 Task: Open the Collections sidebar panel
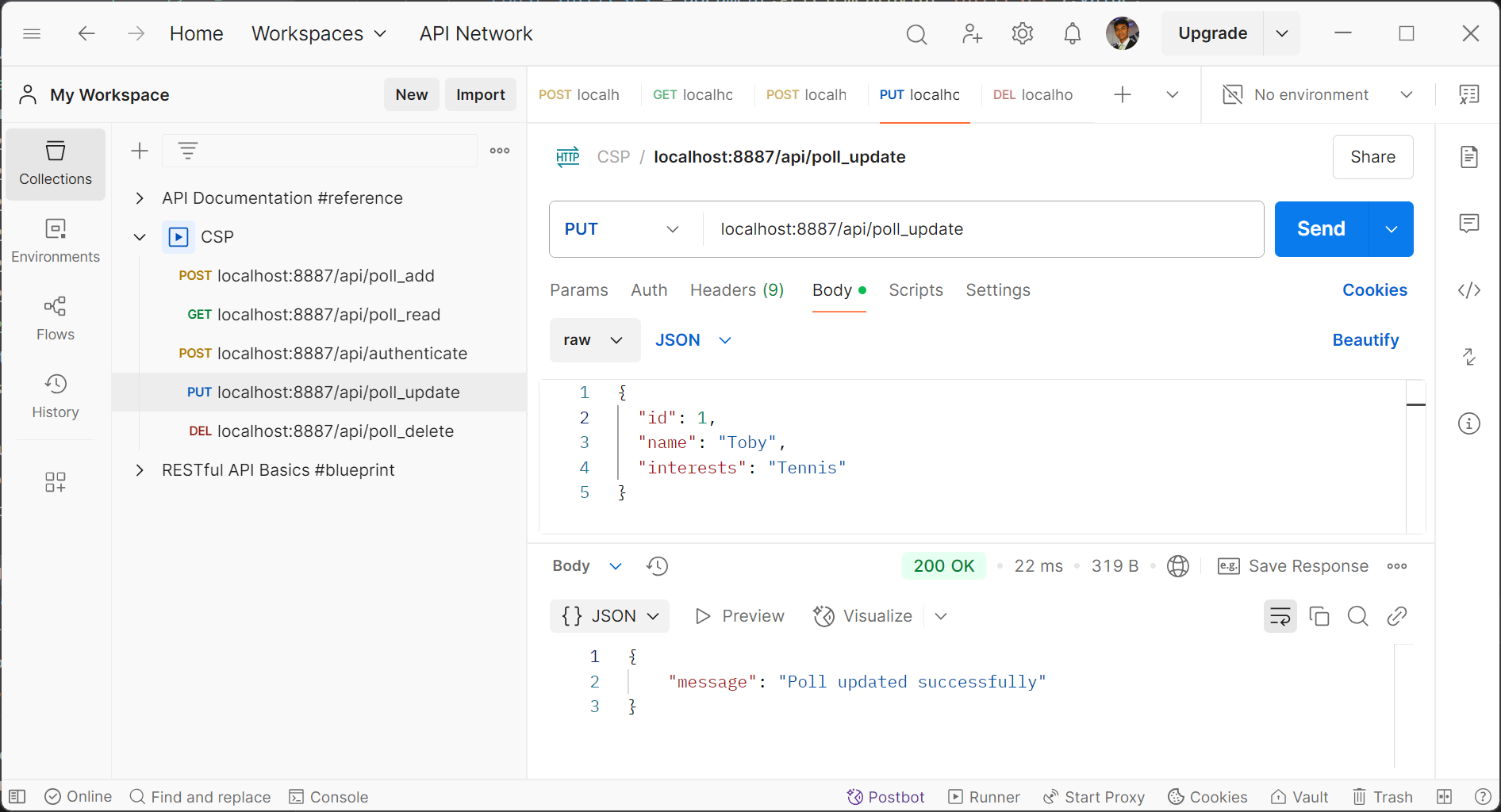tap(56, 163)
